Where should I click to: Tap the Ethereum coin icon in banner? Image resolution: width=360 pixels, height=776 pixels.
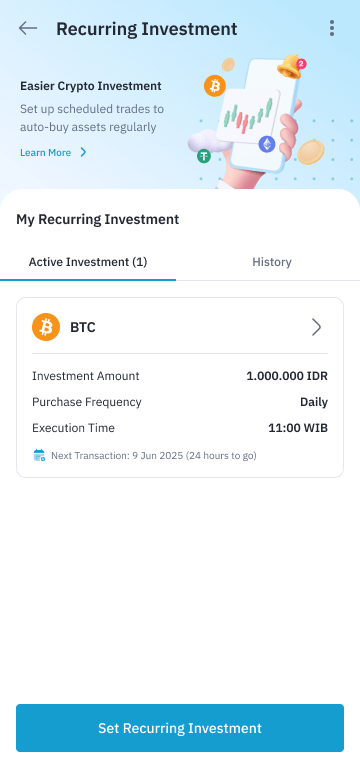pos(267,144)
